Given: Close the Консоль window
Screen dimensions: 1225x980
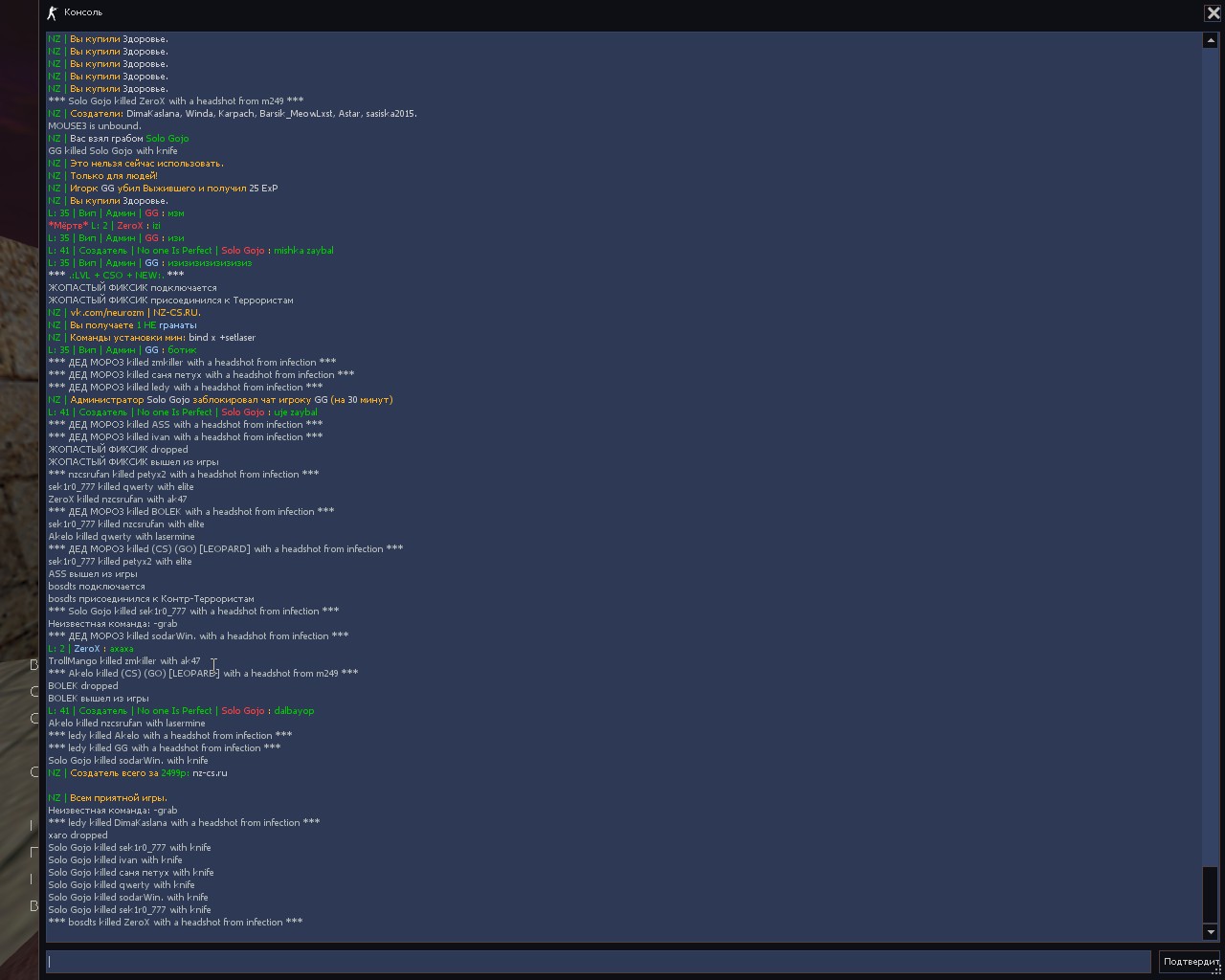Looking at the screenshot, I should point(1213,12).
